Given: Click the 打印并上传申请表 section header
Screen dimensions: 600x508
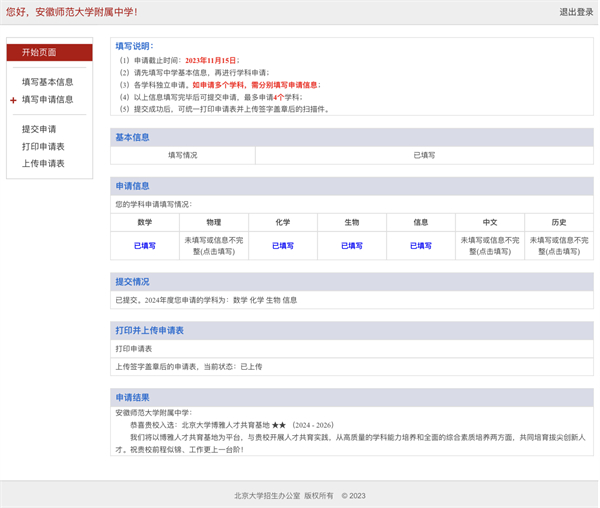Looking at the screenshot, I should click(x=352, y=331).
